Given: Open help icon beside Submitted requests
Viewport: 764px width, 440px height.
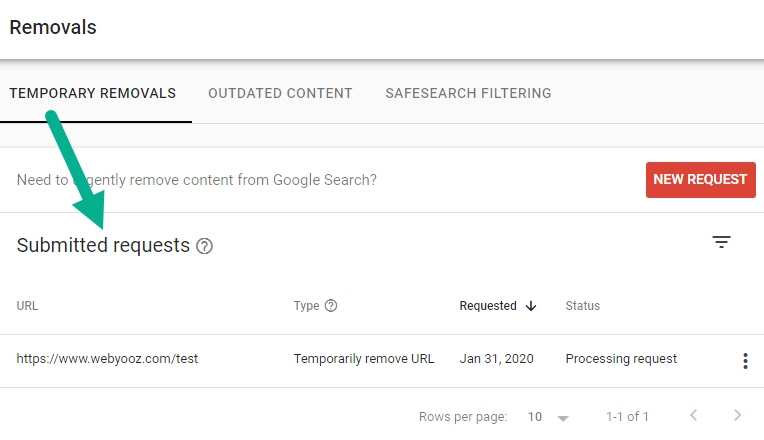Looking at the screenshot, I should (204, 246).
